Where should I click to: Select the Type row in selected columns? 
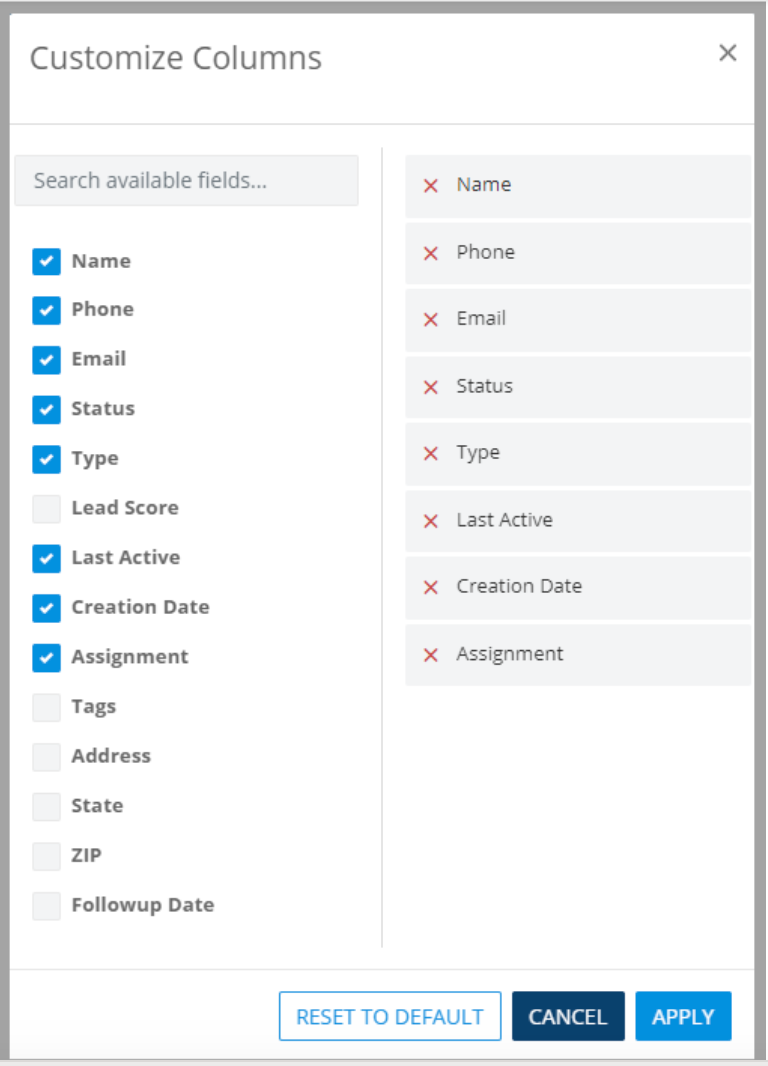coord(578,453)
